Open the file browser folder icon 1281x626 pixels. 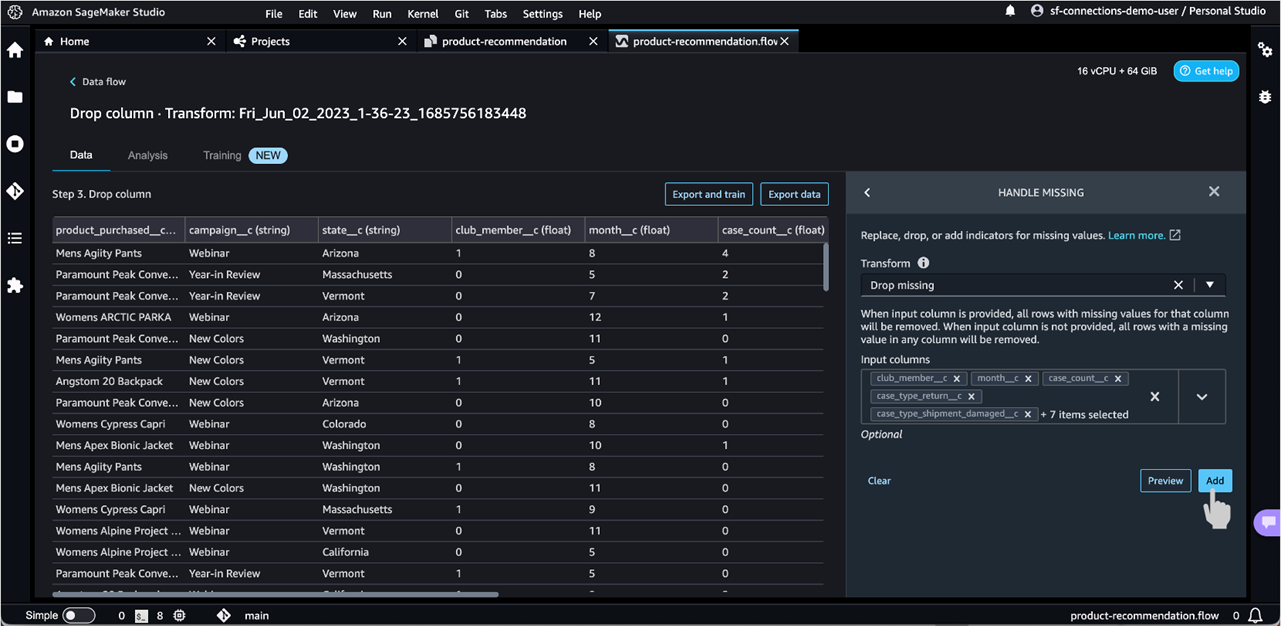pyautogui.click(x=15, y=97)
